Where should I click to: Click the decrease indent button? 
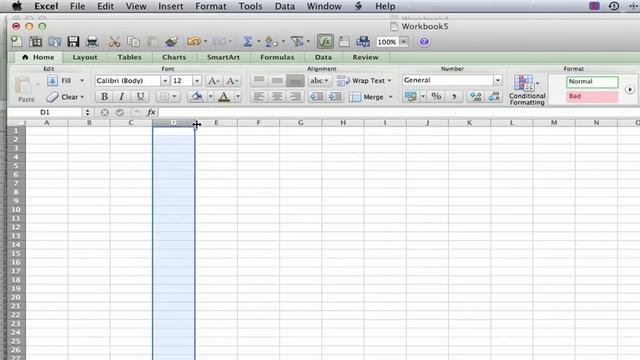(x=317, y=97)
